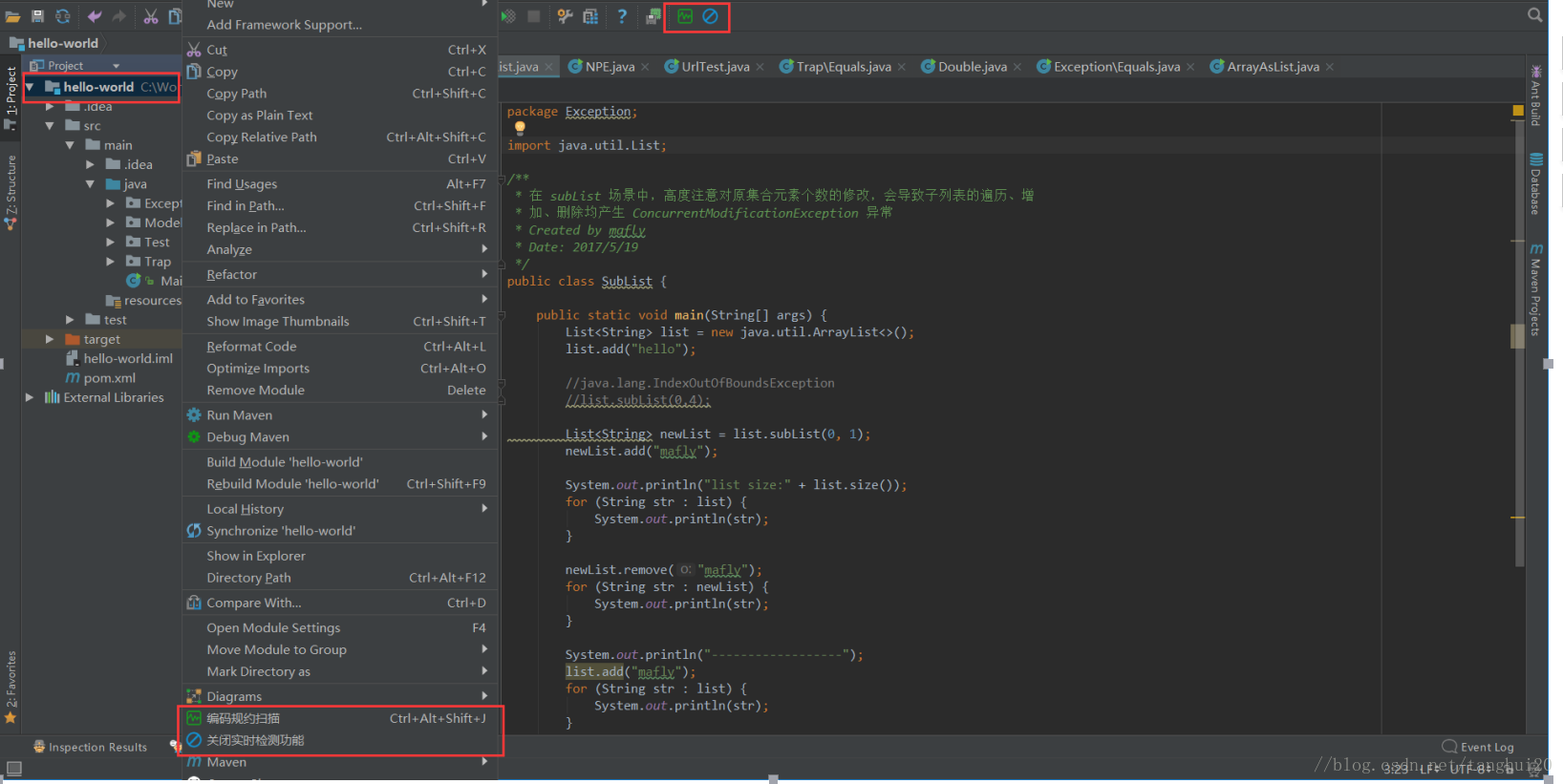1563x784 pixels.
Task: Choose Cut from the context menu
Action: [340, 50]
